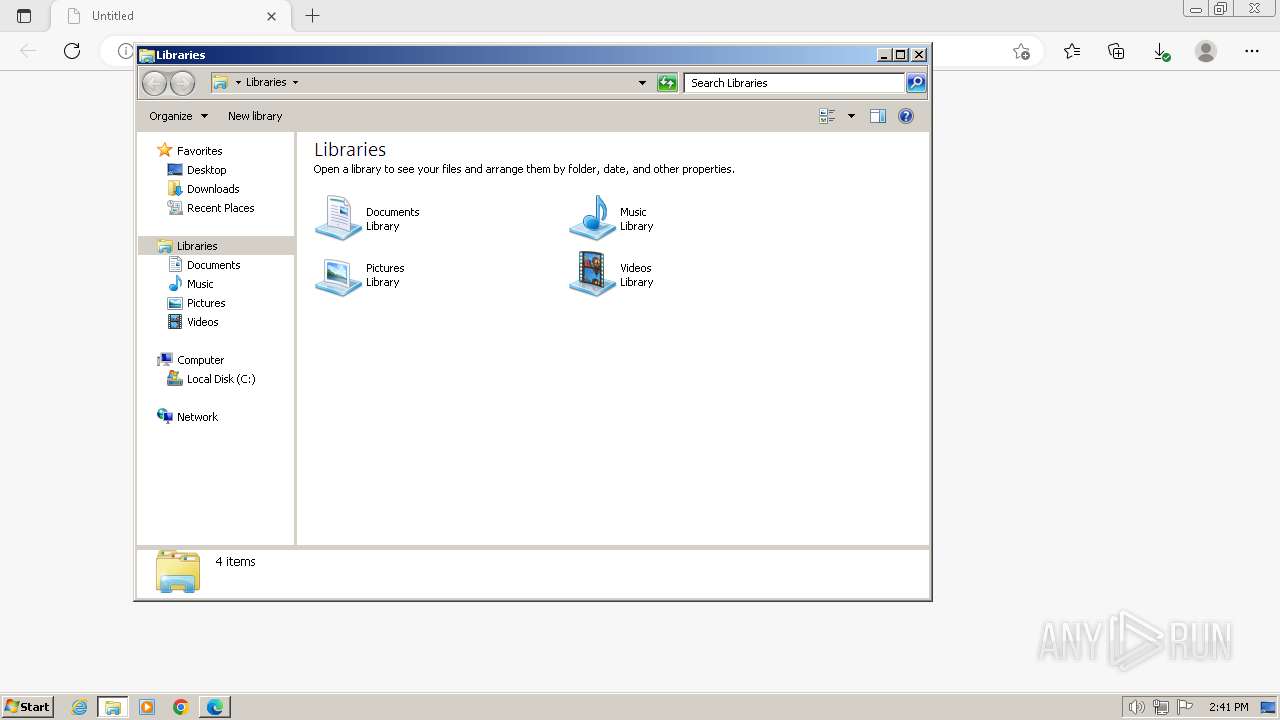Open the Pictures library large icon
This screenshot has width=1280, height=720.
(338, 275)
